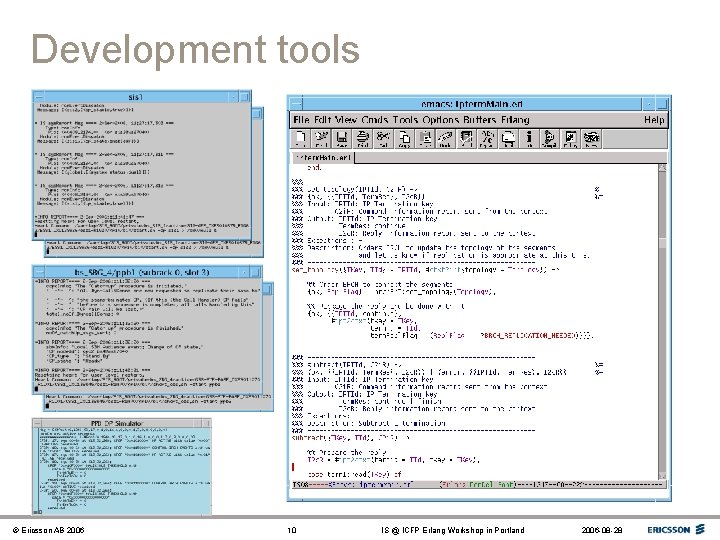Click the Undo icon in emacs toolbar
The height and width of the screenshot is (540, 720).
click(445, 138)
